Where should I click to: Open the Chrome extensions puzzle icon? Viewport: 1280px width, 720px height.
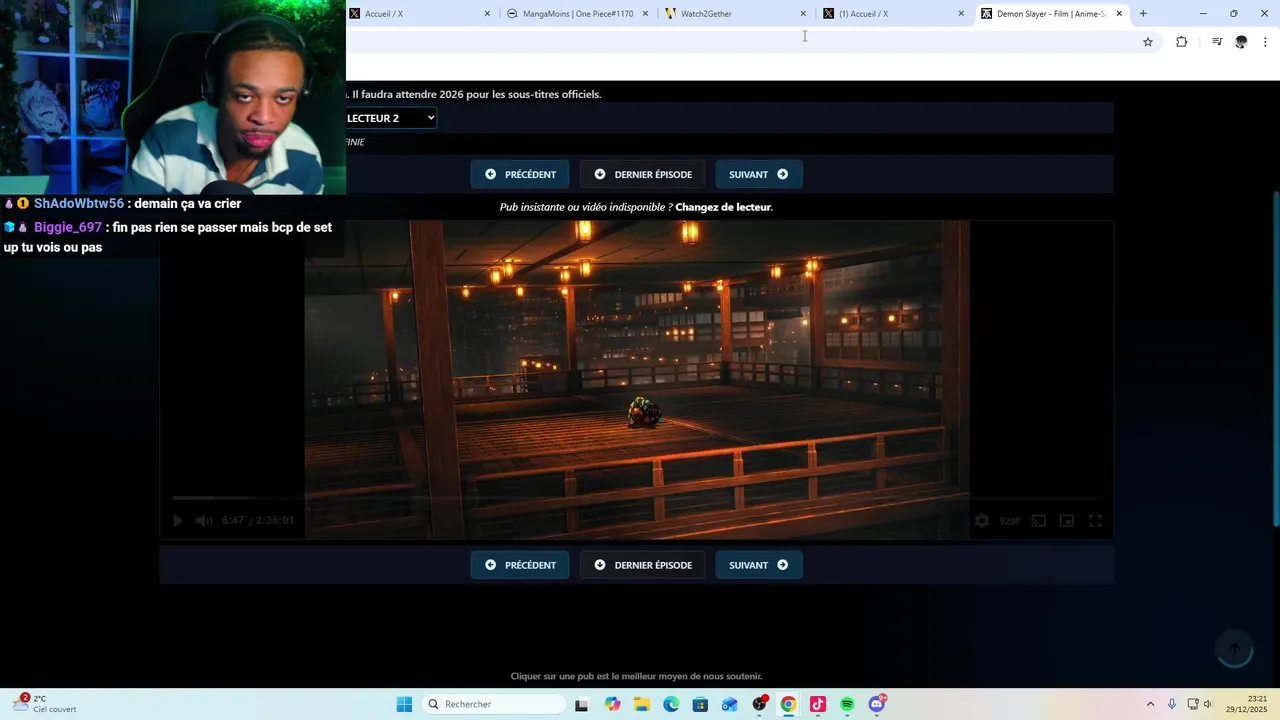tap(1182, 42)
